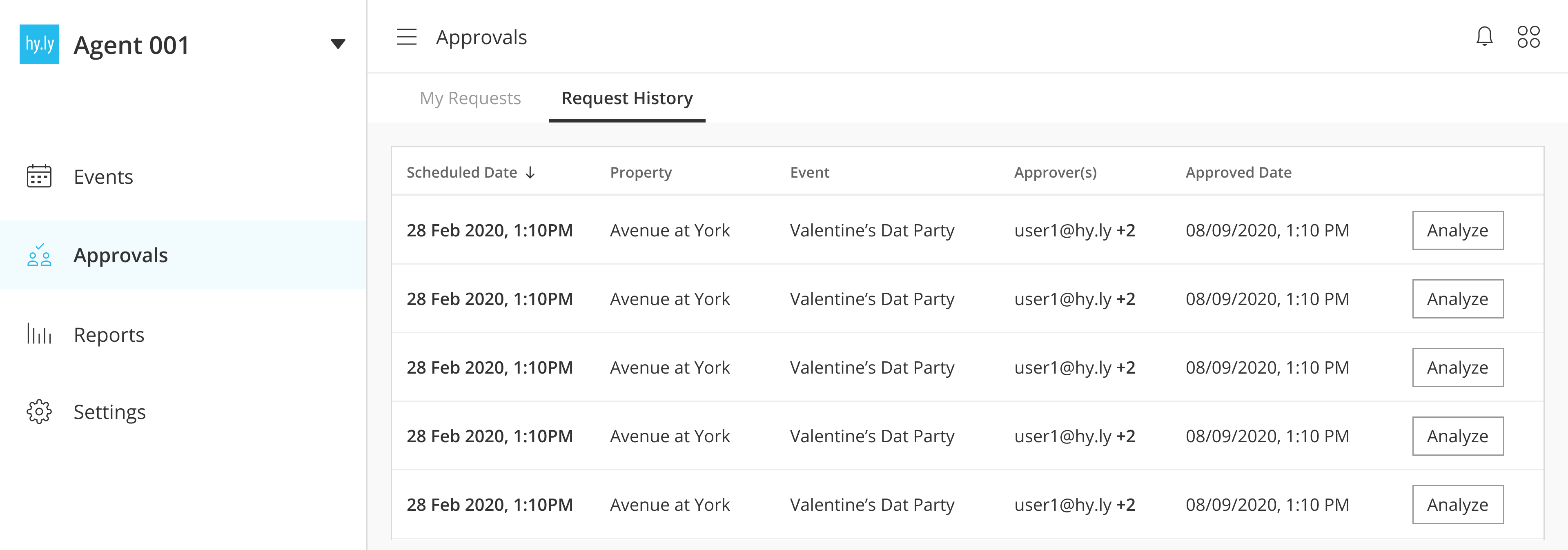Click the Settings gear icon
The width and height of the screenshot is (1568, 550).
click(39, 412)
